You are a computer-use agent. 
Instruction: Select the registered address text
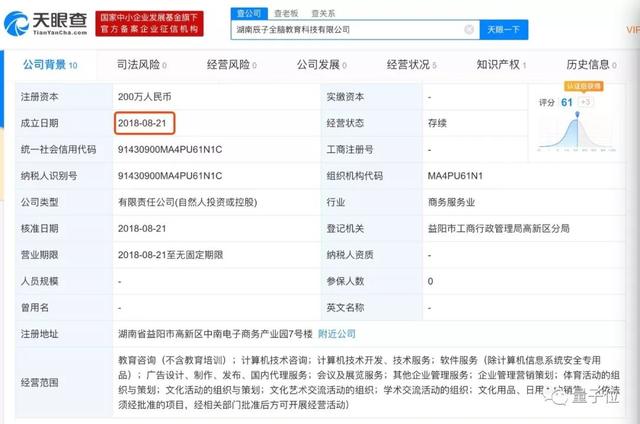tap(215, 334)
